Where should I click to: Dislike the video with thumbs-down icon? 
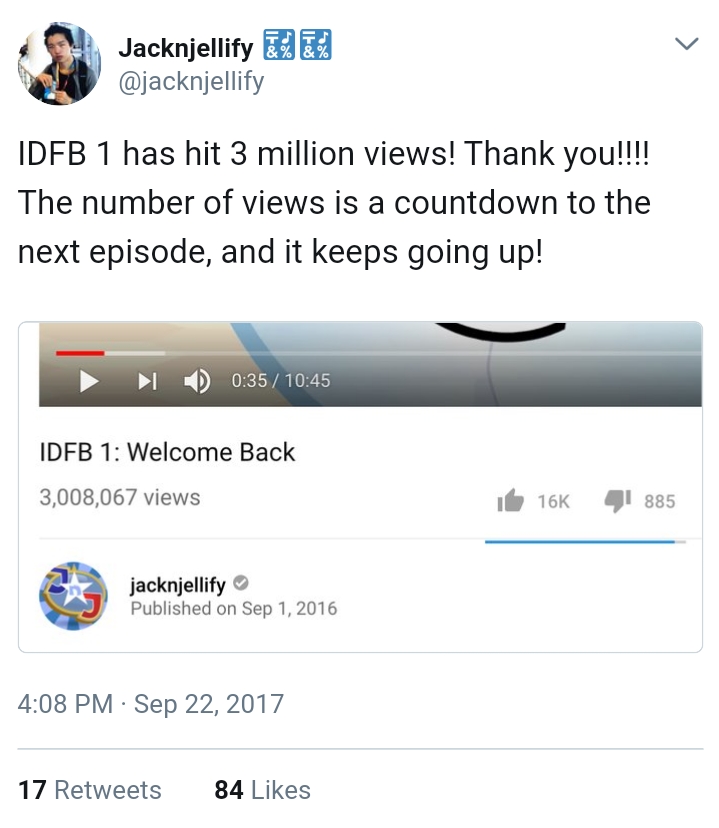coord(618,500)
